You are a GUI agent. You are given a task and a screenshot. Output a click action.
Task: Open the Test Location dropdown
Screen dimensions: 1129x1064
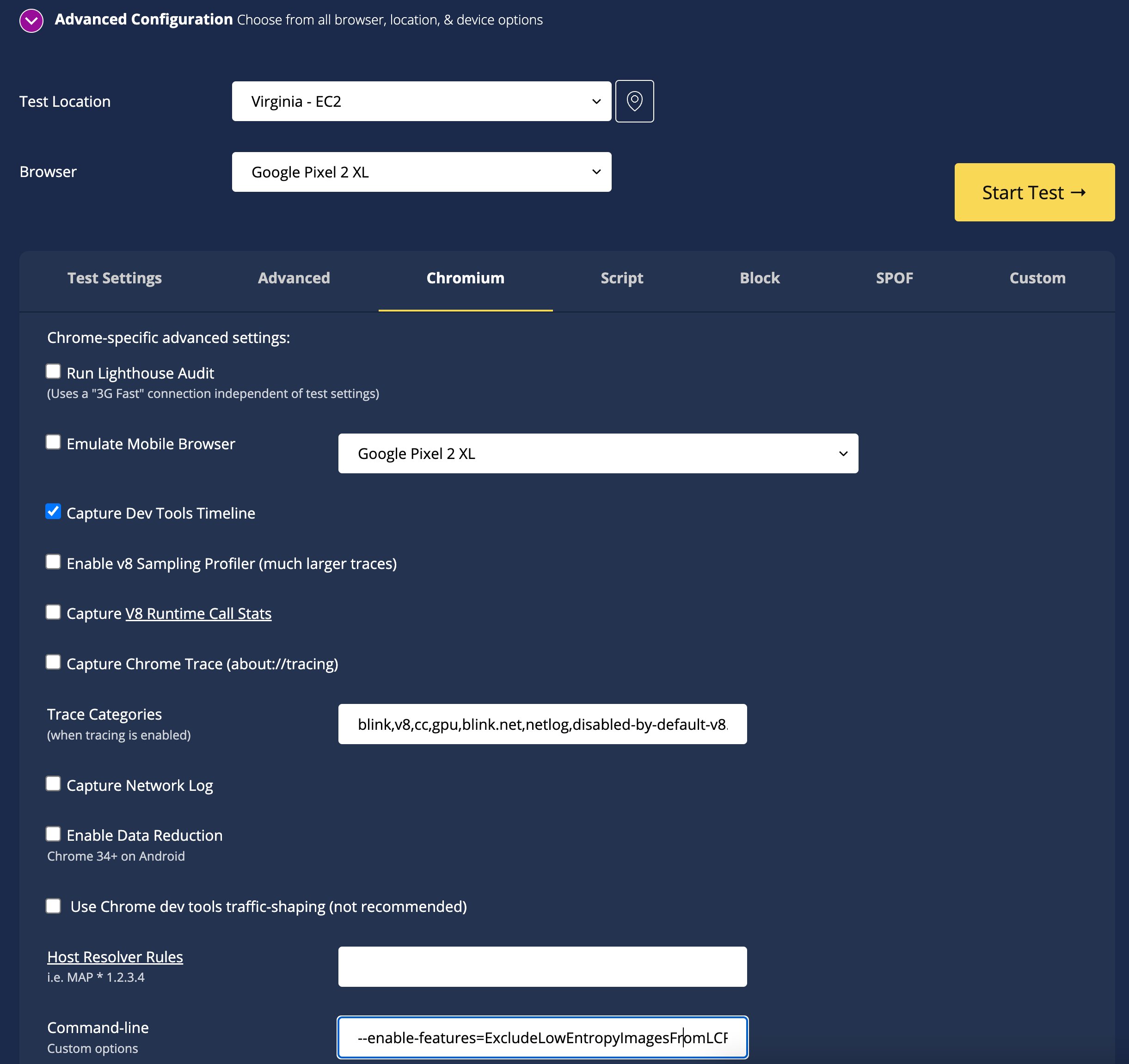pos(421,101)
